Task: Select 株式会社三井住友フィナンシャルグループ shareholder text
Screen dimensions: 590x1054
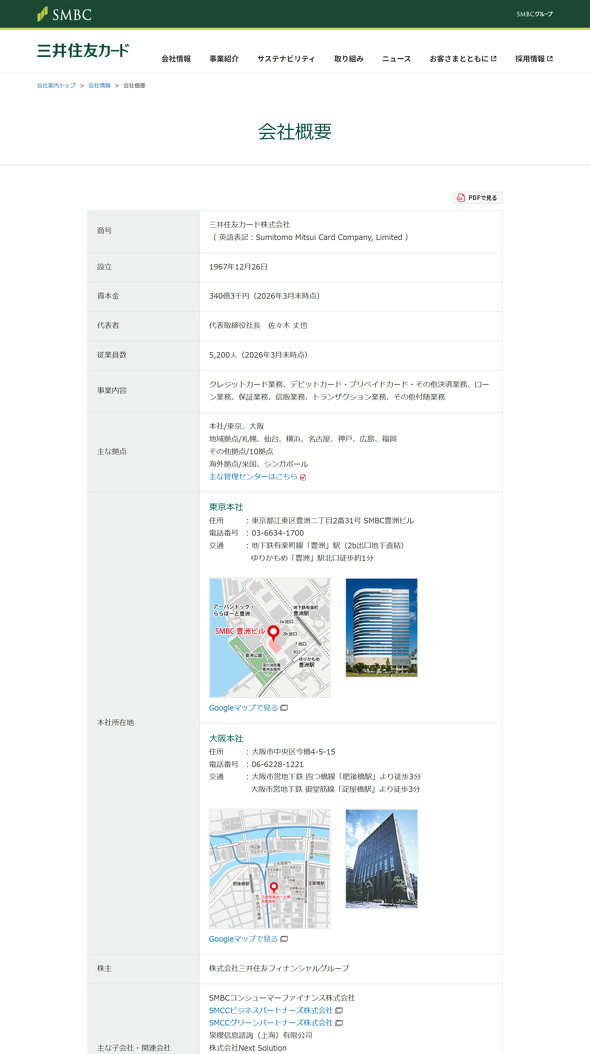Action: [279, 969]
